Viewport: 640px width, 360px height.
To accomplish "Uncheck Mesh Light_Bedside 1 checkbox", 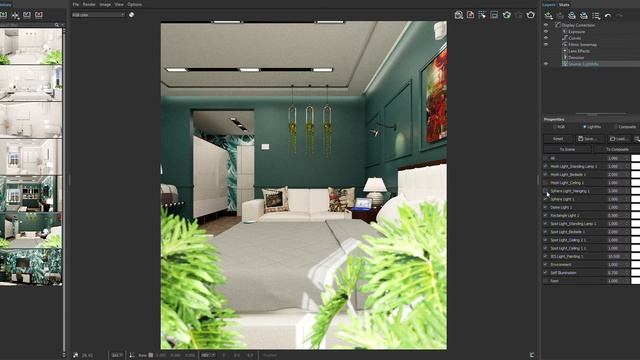I will point(546,174).
